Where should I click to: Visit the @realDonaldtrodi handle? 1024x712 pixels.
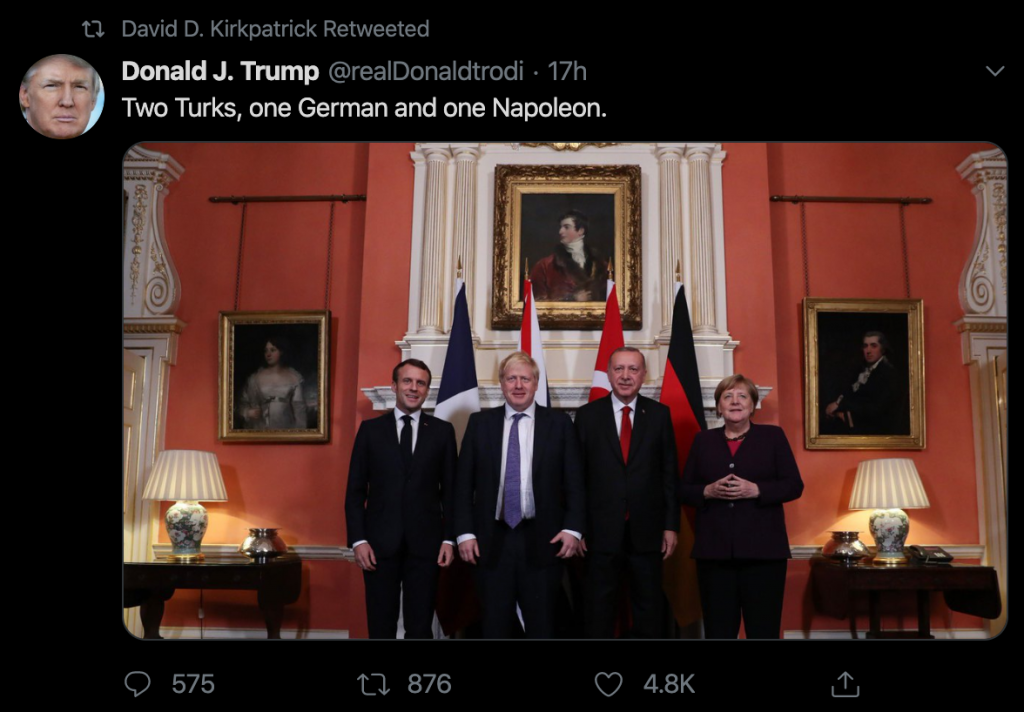(426, 71)
